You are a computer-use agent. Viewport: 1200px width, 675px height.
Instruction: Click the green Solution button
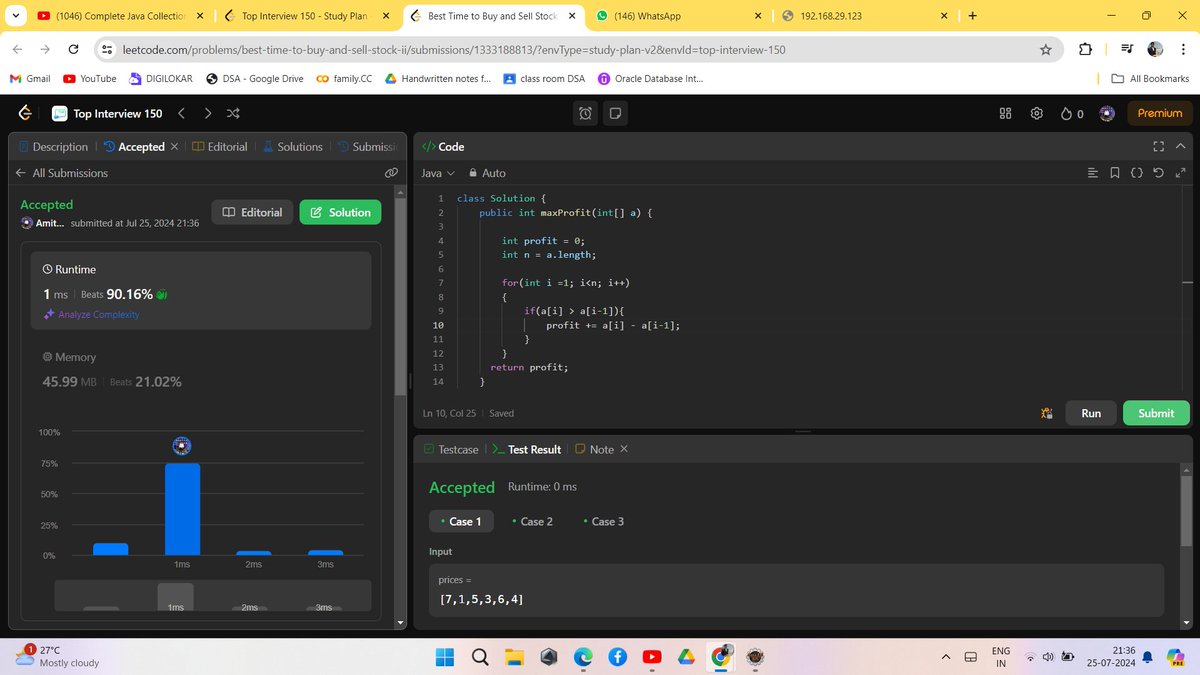[x=341, y=212]
